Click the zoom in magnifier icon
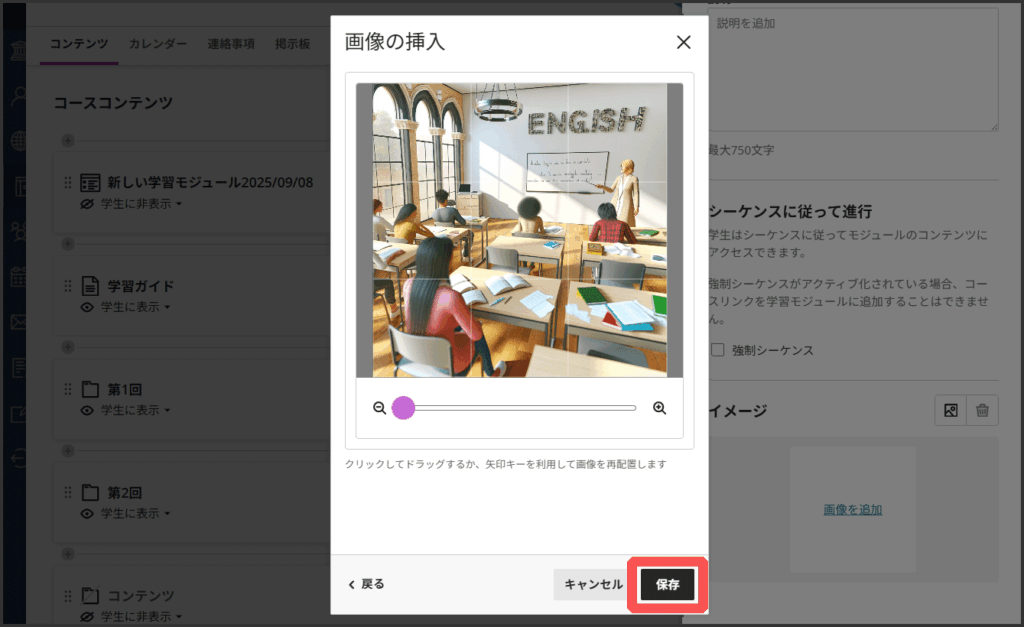The image size is (1024, 627). point(659,408)
